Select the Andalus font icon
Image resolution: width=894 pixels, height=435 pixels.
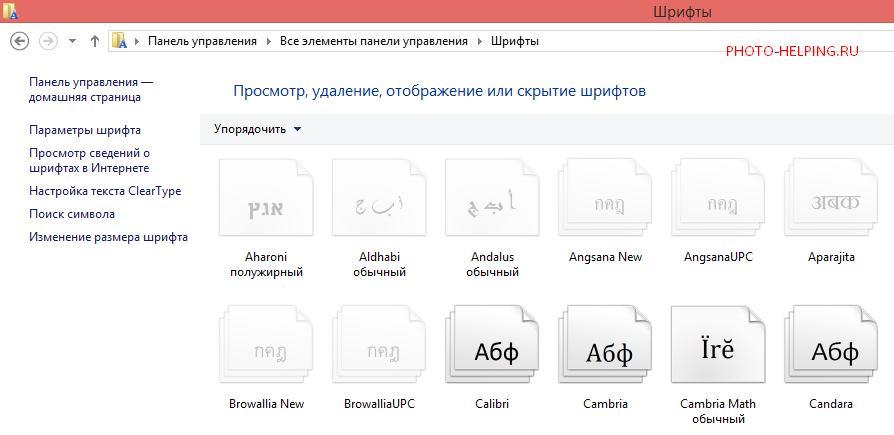pos(492,197)
